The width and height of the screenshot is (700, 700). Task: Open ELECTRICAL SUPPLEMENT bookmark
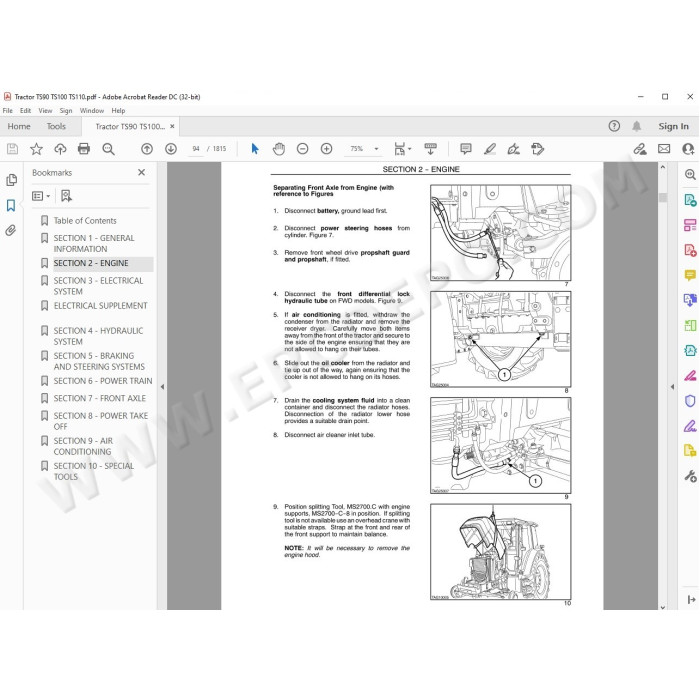(100, 306)
